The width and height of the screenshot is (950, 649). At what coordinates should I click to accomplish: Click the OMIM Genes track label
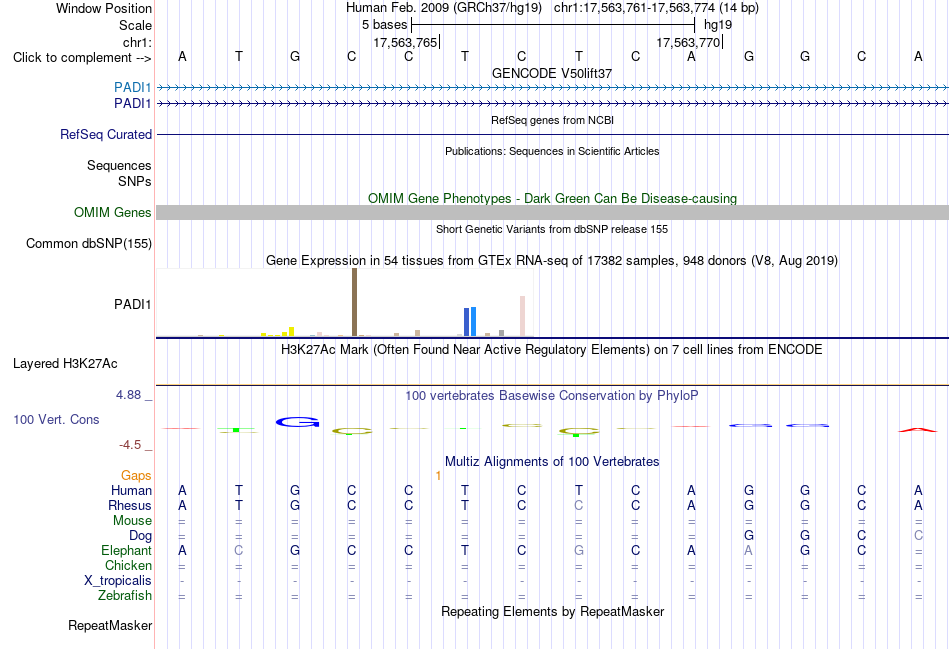(x=113, y=213)
